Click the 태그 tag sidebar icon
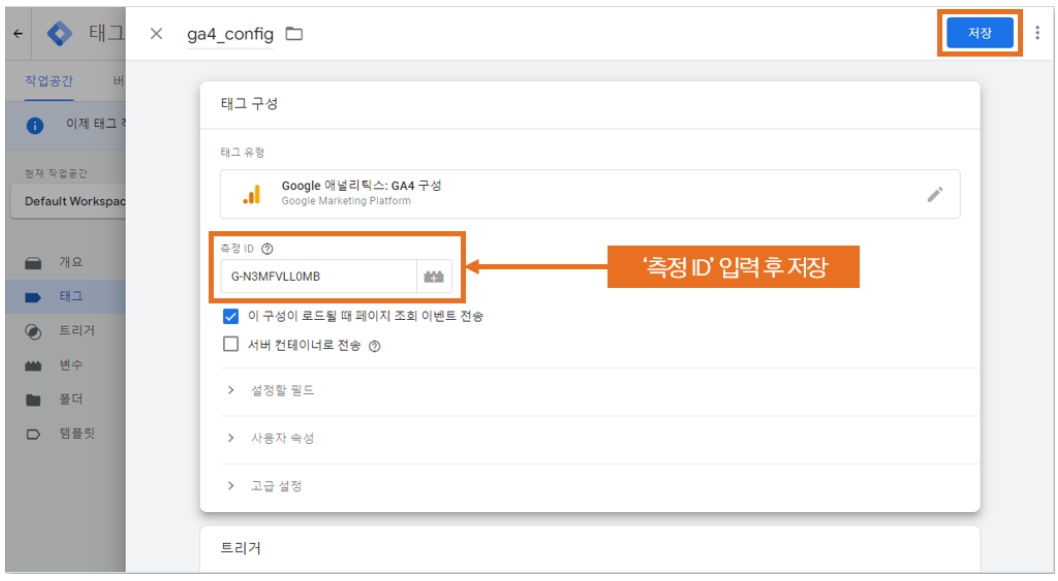This screenshot has height=581, width=1058. (x=33, y=298)
